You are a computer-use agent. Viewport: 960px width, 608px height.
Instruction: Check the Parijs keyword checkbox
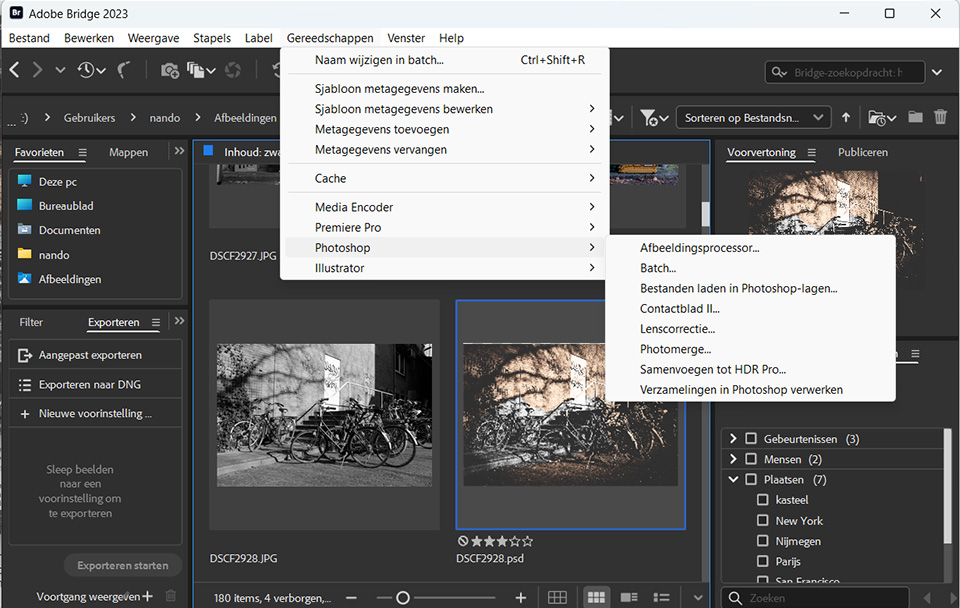coord(762,561)
